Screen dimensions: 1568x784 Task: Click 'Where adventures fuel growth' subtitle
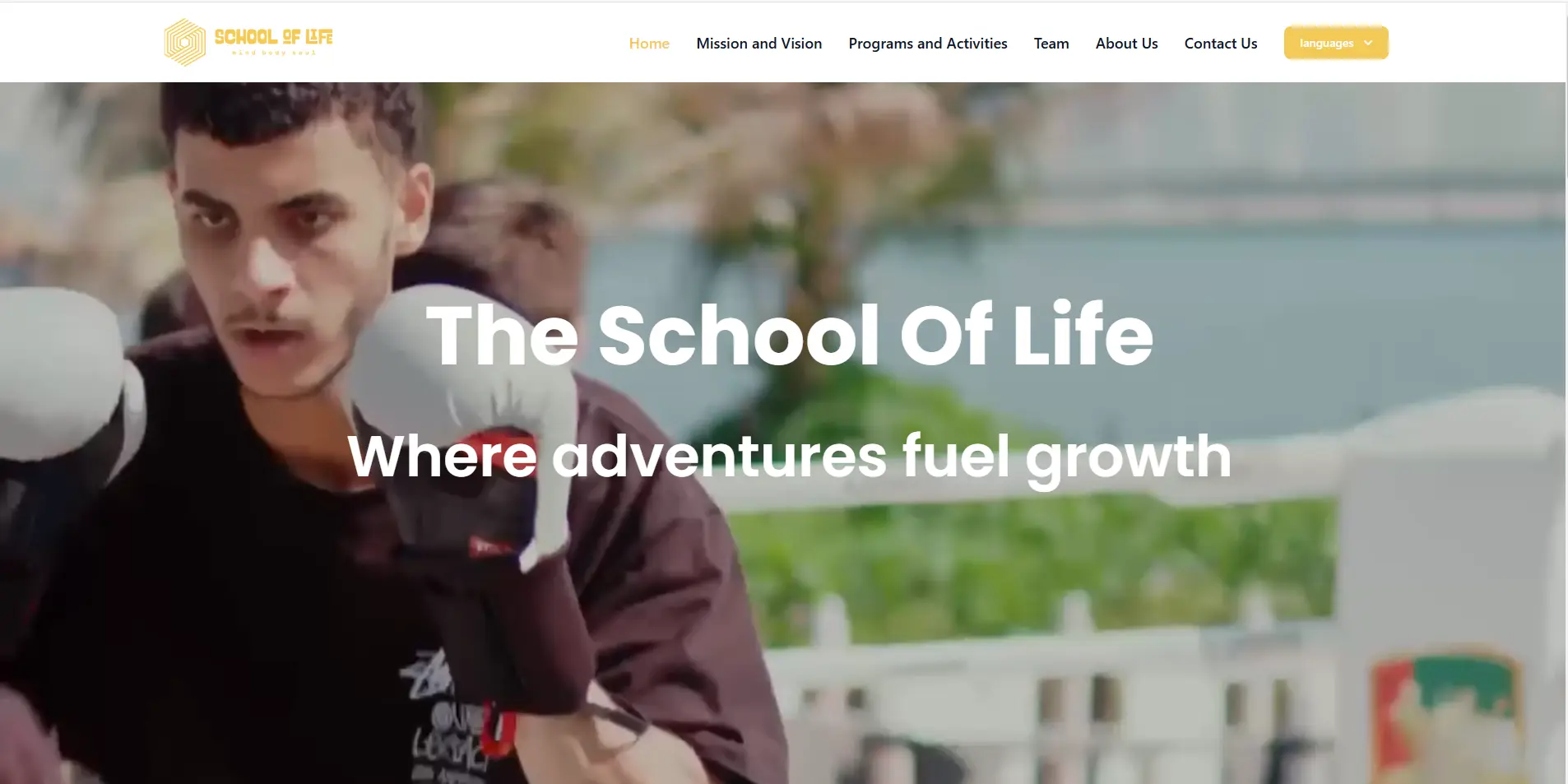[x=790, y=457]
